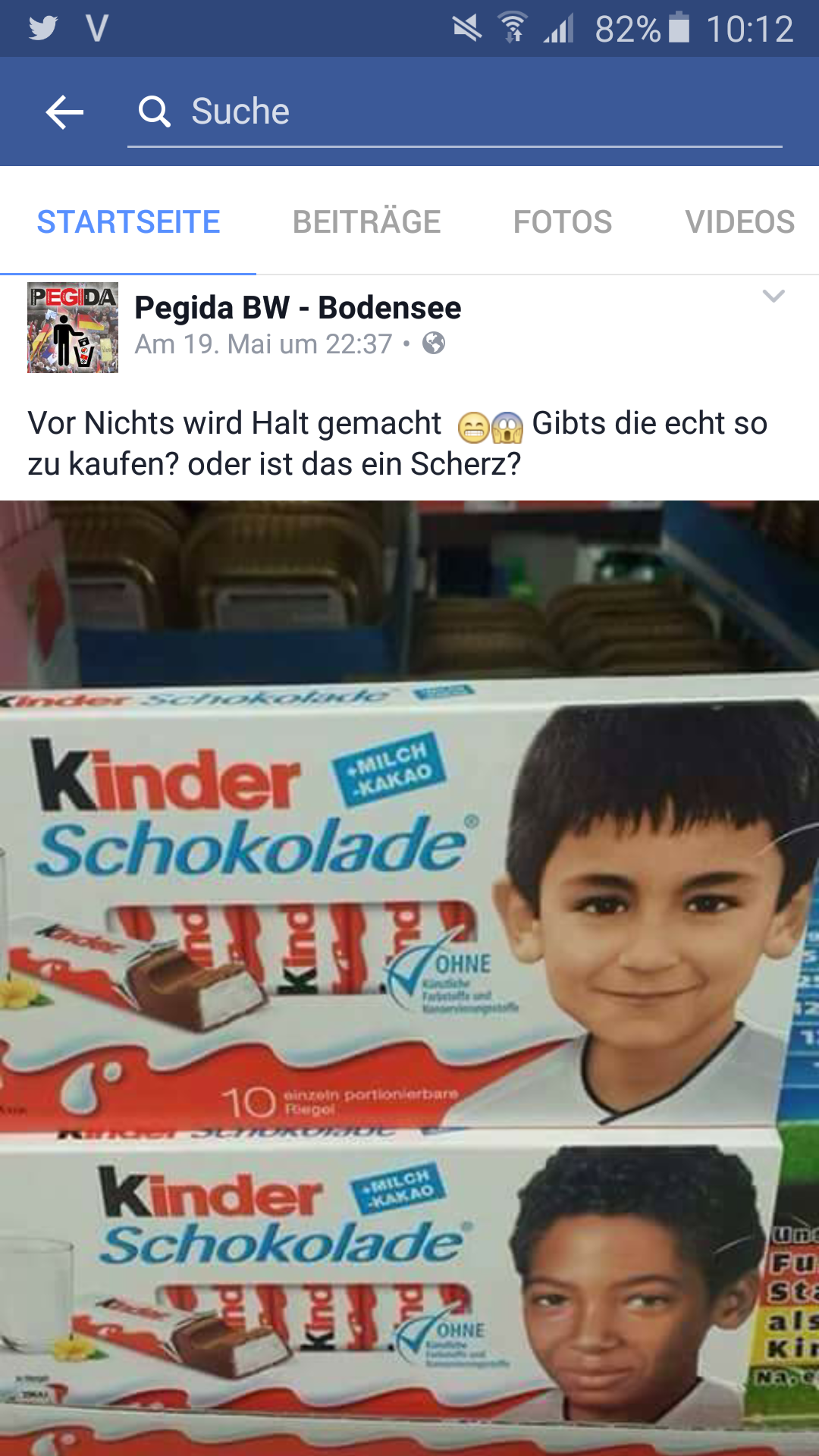Open the Pegida BW - Bodensee page name

297,308
